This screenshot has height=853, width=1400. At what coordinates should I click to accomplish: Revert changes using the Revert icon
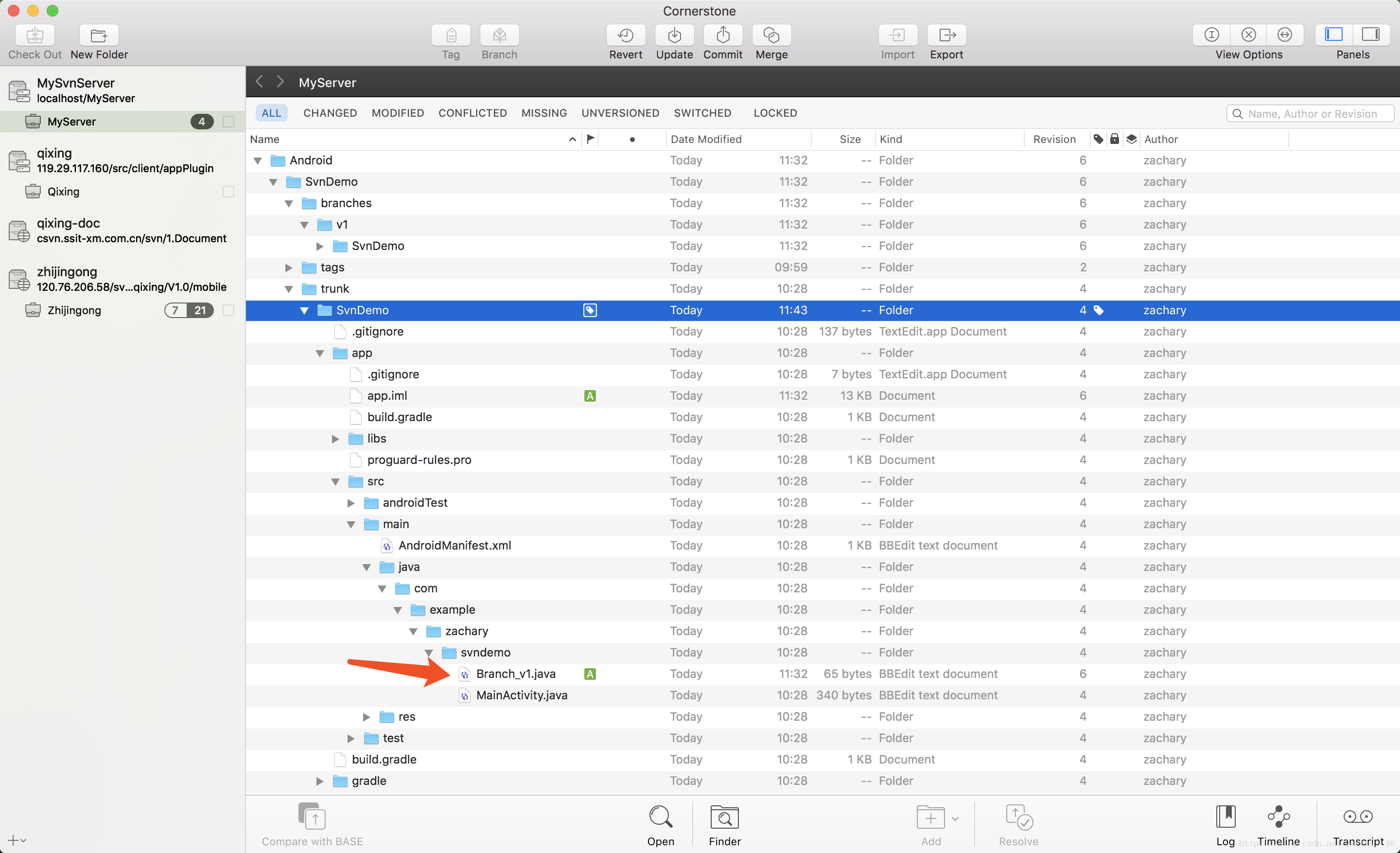coord(626,35)
